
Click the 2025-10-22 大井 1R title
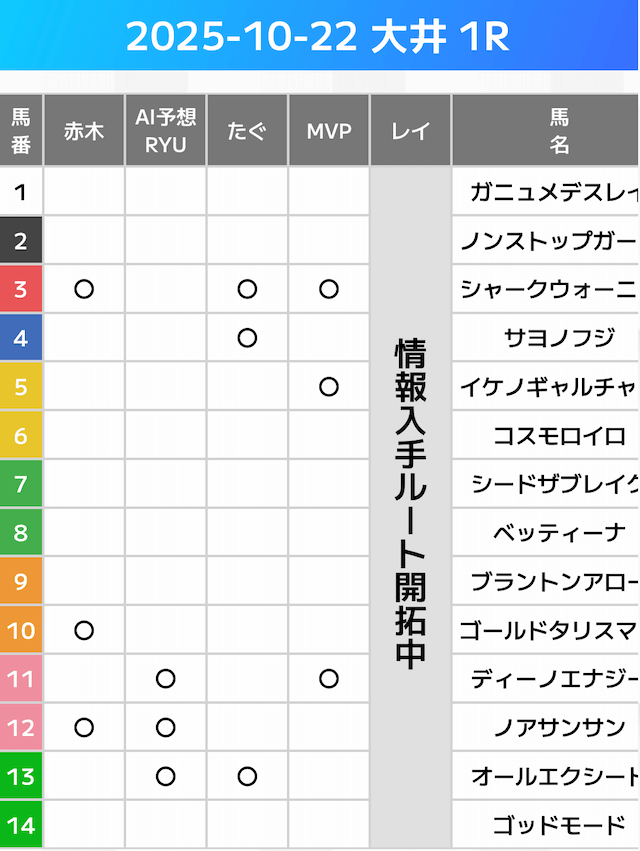coord(318,37)
